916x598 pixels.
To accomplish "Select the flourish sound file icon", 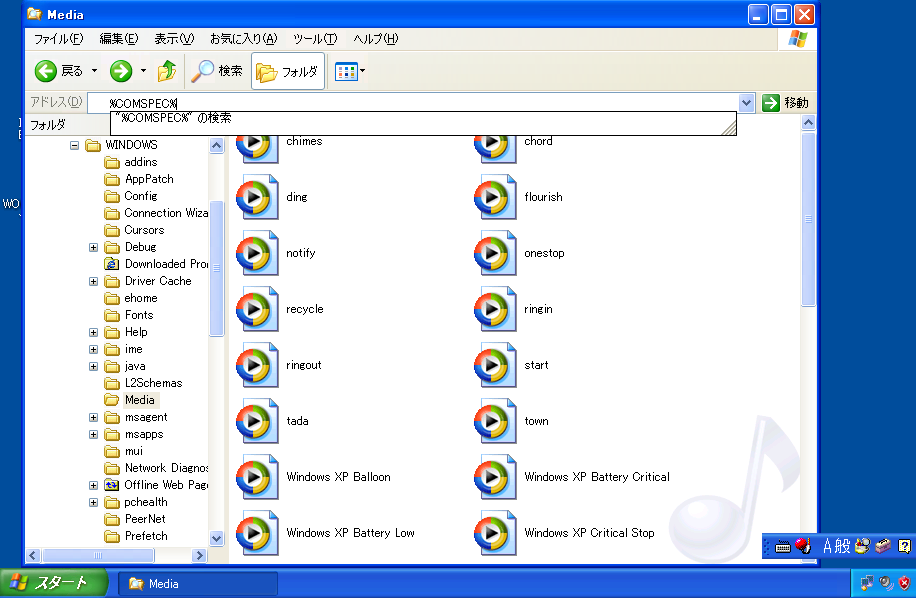I will [495, 197].
